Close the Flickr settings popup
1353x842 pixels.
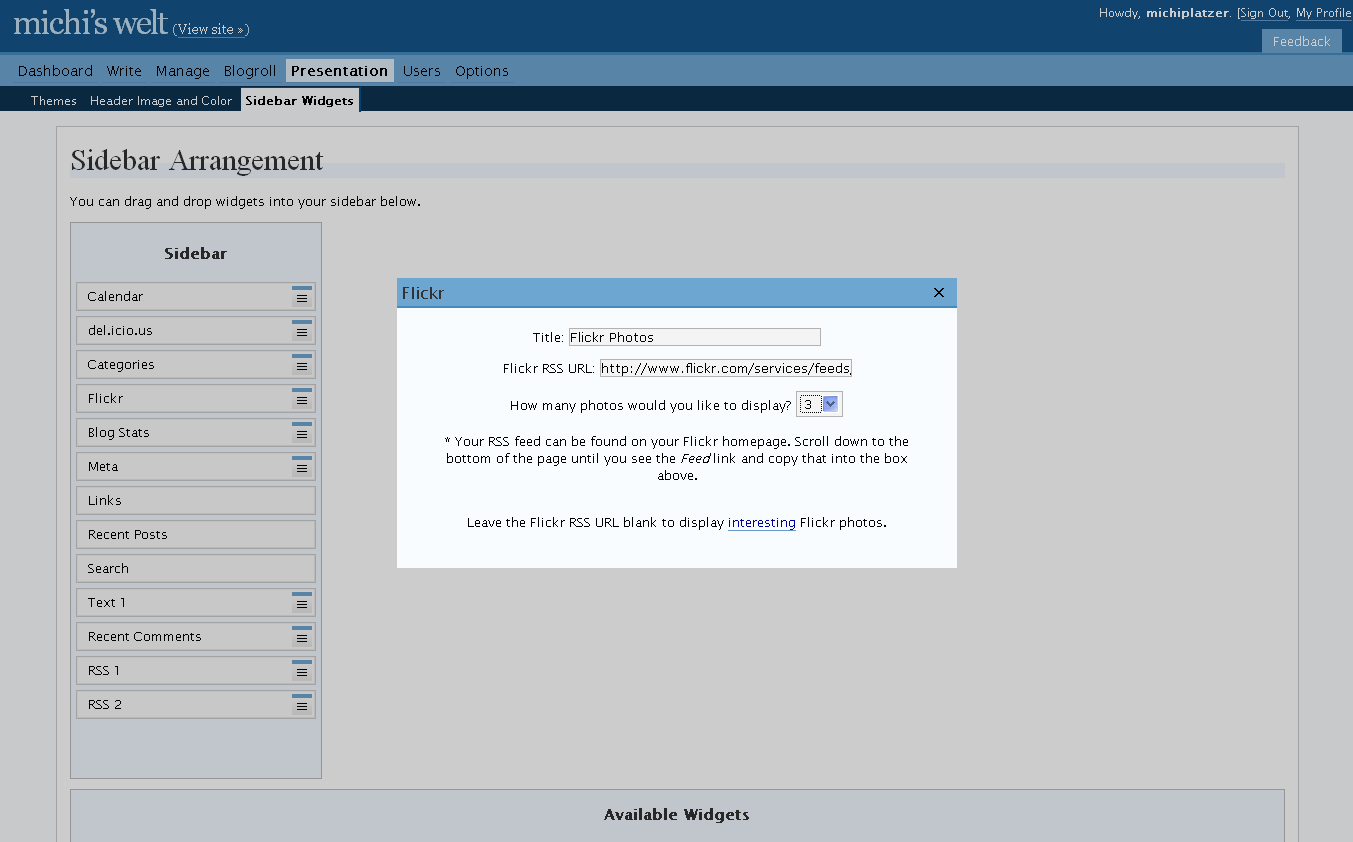938,293
